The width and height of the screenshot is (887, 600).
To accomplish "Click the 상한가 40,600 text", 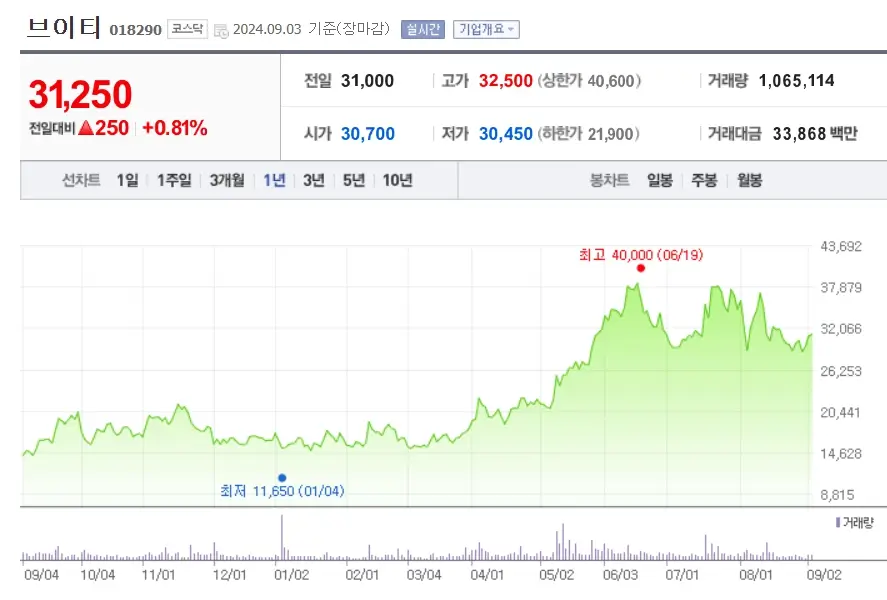I will pyautogui.click(x=589, y=81).
